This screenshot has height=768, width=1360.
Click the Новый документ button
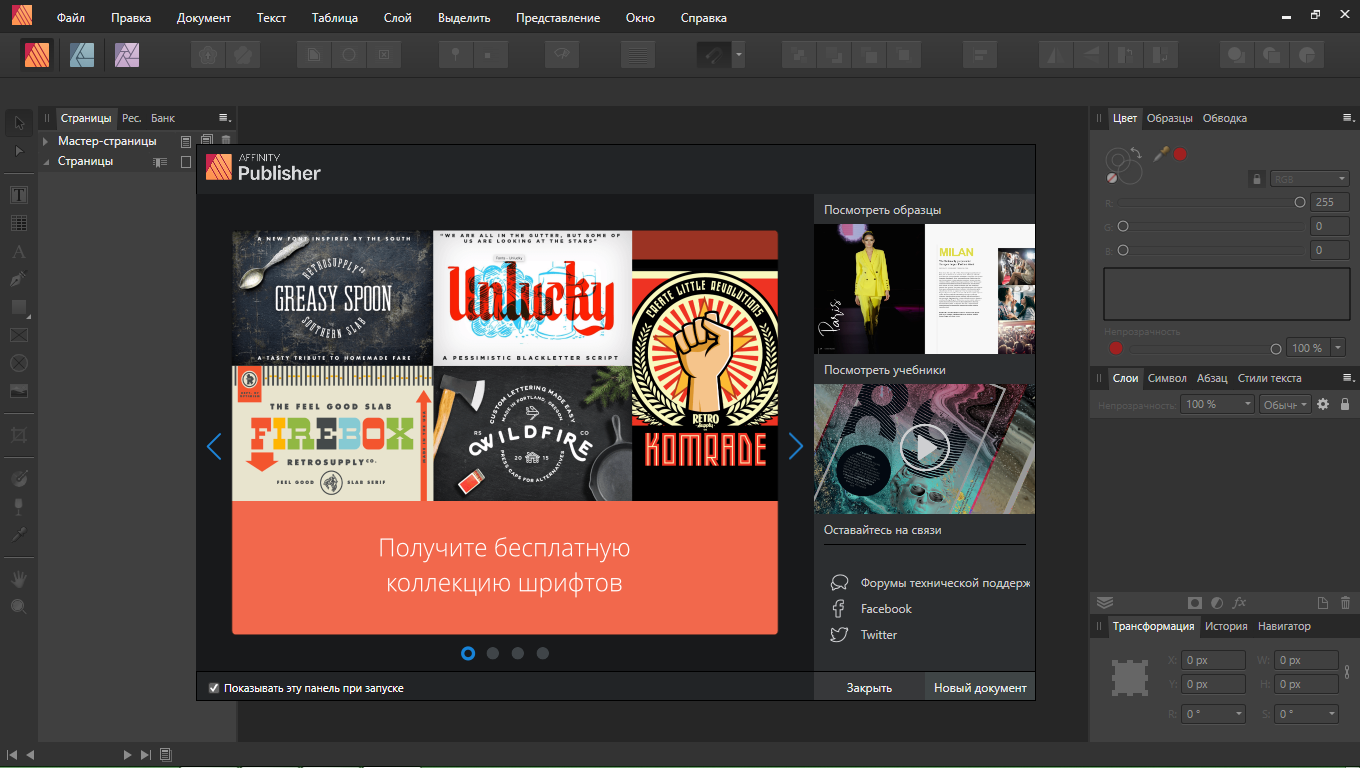pos(980,688)
